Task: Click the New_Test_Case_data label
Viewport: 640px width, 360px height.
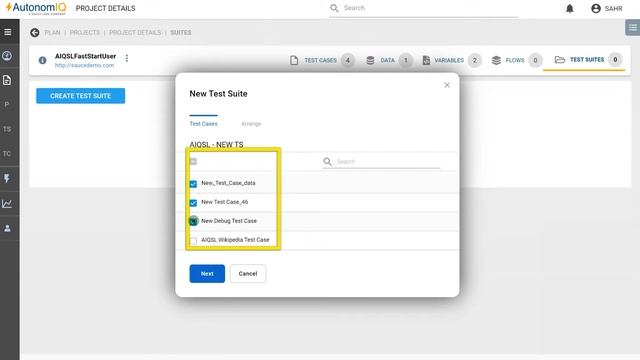Action: point(228,183)
